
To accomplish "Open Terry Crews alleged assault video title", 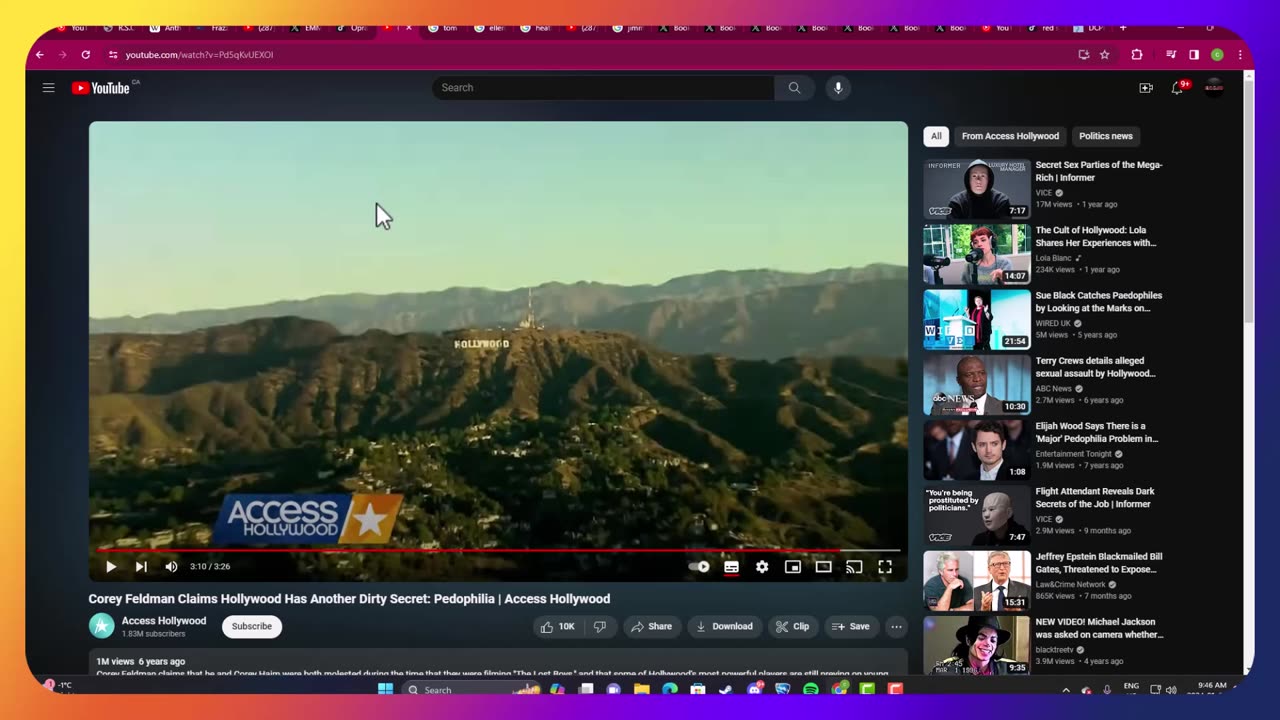I will [1096, 367].
